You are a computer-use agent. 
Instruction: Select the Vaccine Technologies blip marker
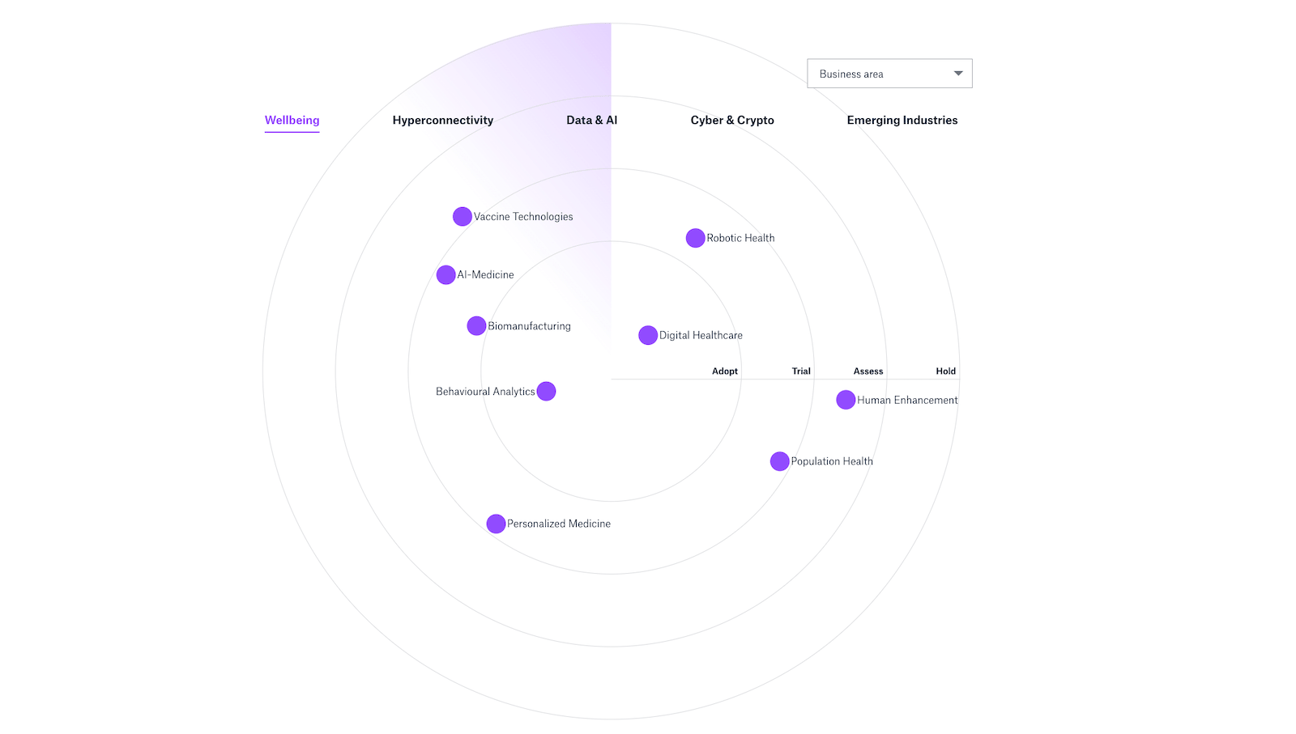(x=462, y=216)
